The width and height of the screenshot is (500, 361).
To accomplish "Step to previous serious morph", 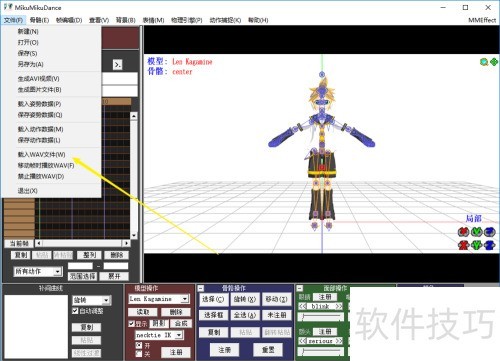I will (x=302, y=341).
